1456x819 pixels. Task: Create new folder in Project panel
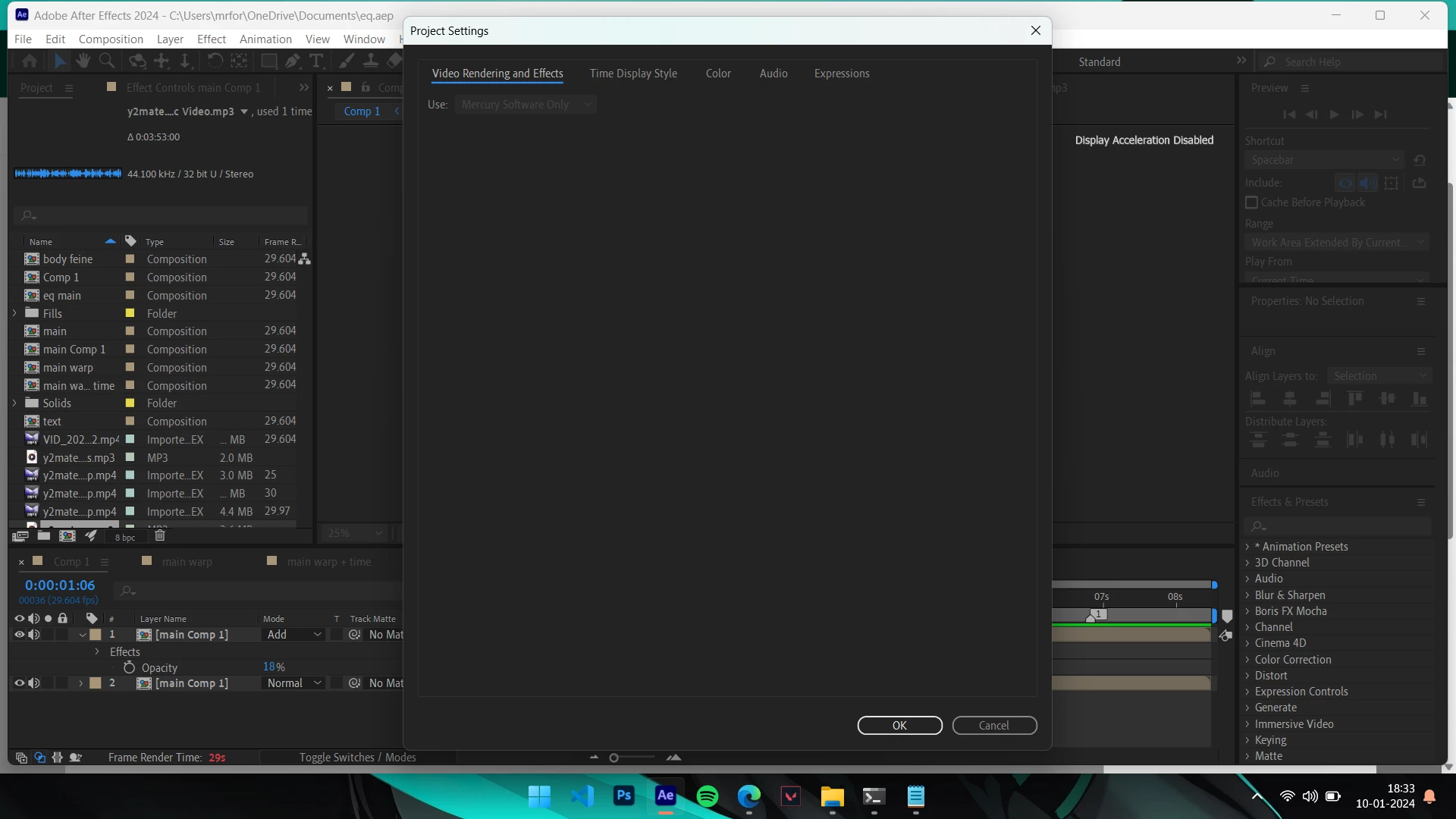(44, 536)
